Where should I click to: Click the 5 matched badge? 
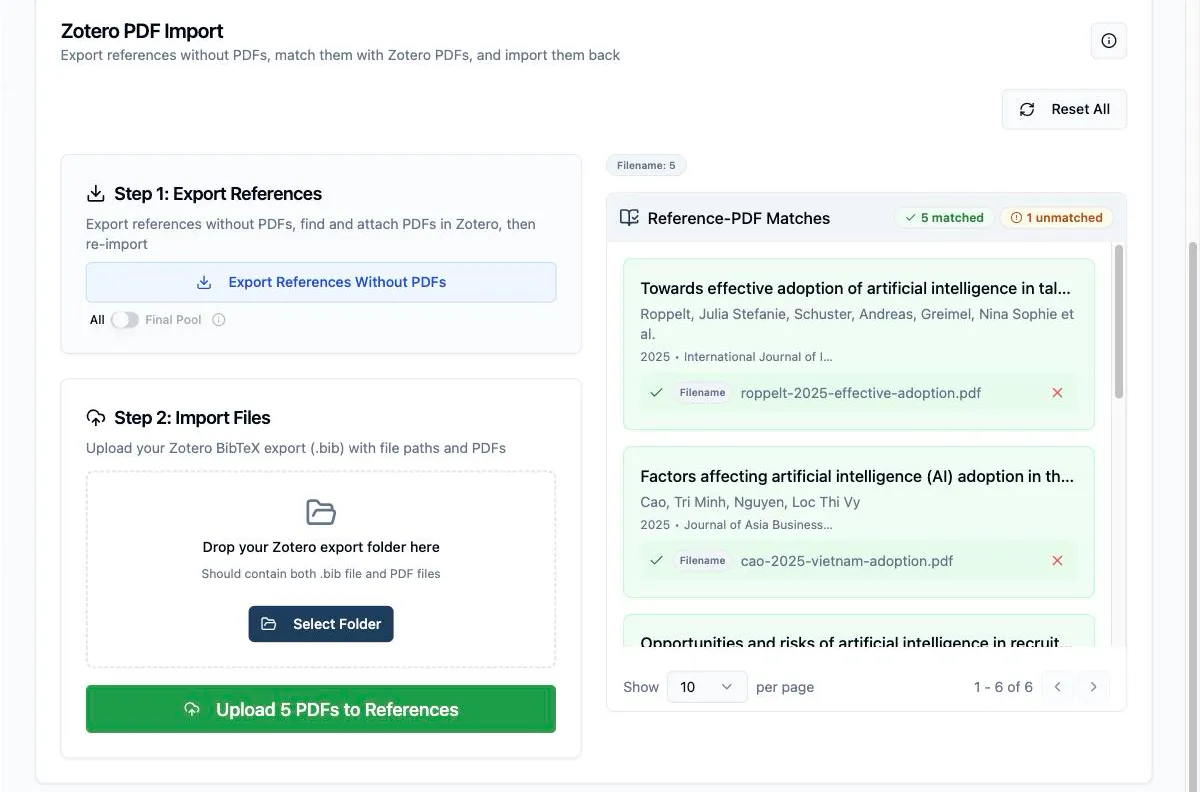click(945, 218)
